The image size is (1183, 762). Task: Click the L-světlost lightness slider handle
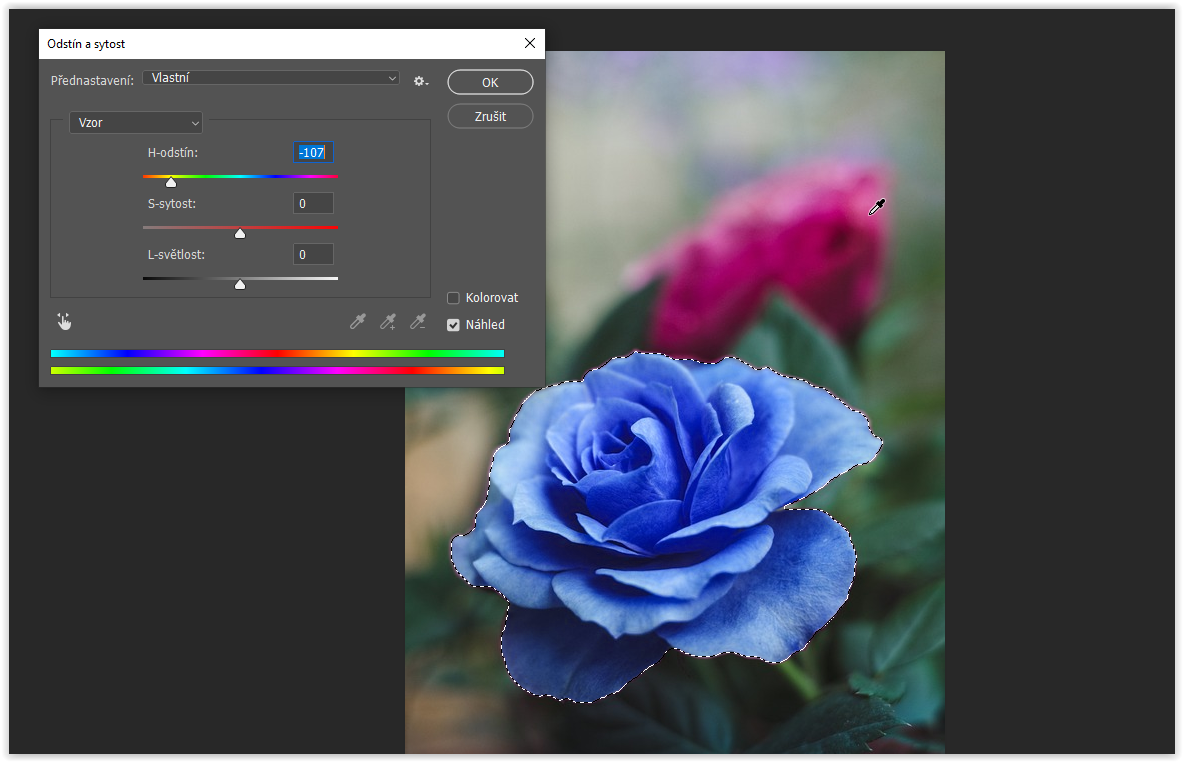click(240, 284)
